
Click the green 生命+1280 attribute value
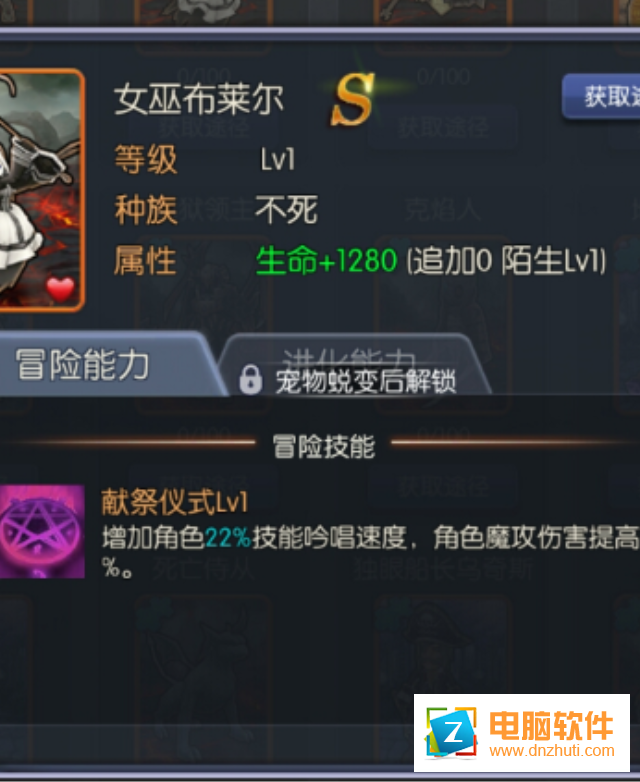[x=326, y=260]
